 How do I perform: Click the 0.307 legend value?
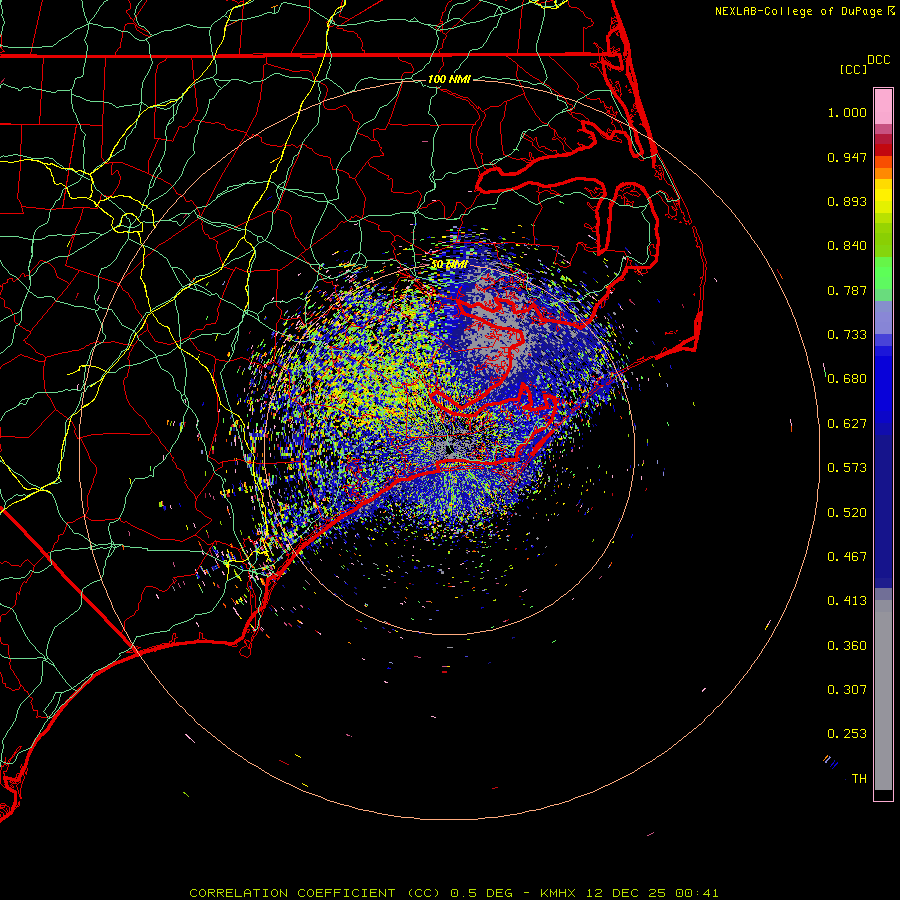coord(847,689)
